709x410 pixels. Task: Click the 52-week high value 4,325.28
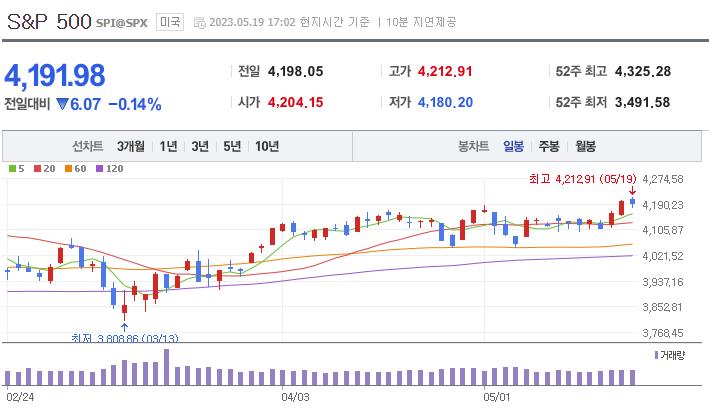[x=643, y=71]
